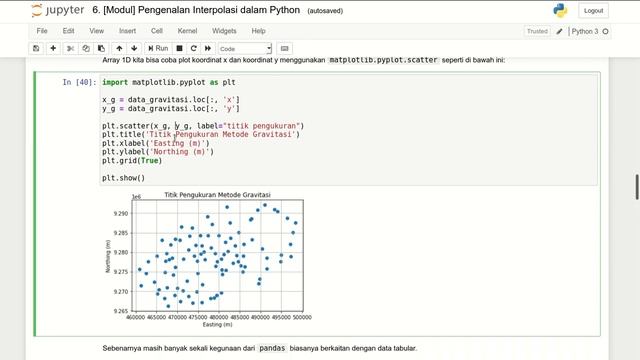
Task: Save and checkpoint the notebook
Action: 36,49
